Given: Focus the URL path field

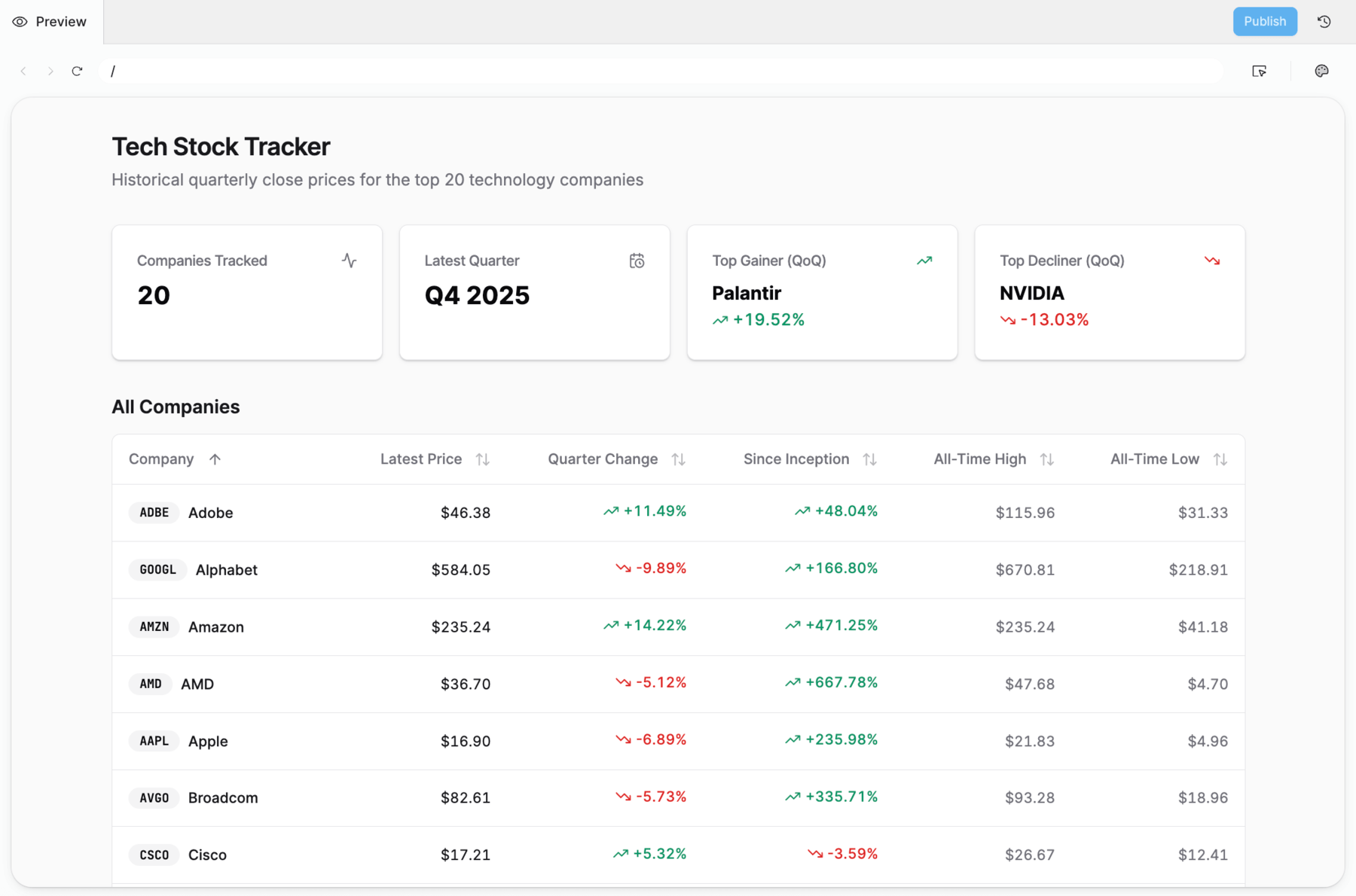Looking at the screenshot, I should click(661, 71).
